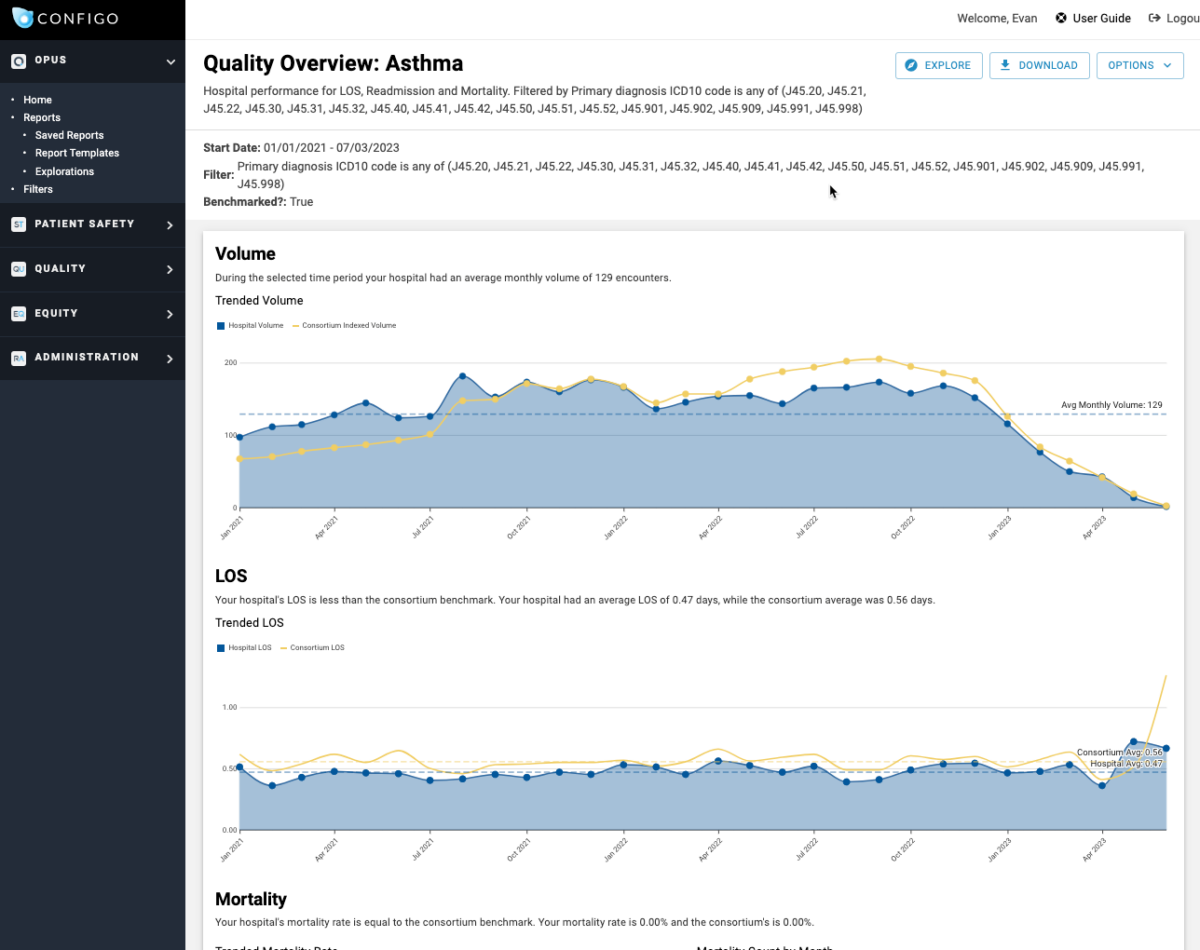Select Filters from the sidebar menu
This screenshot has width=1200, height=950.
pos(38,189)
